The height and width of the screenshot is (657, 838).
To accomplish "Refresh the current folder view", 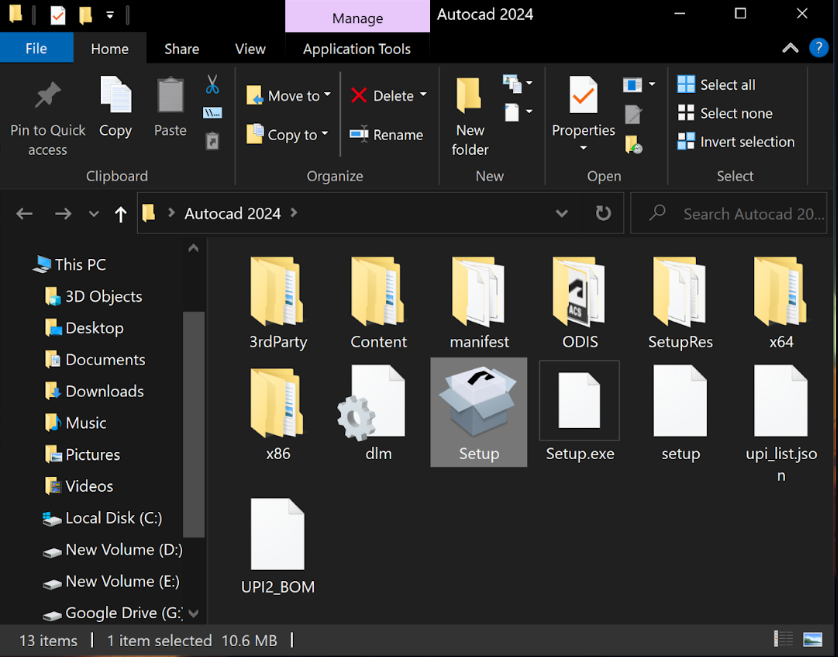I will point(603,213).
